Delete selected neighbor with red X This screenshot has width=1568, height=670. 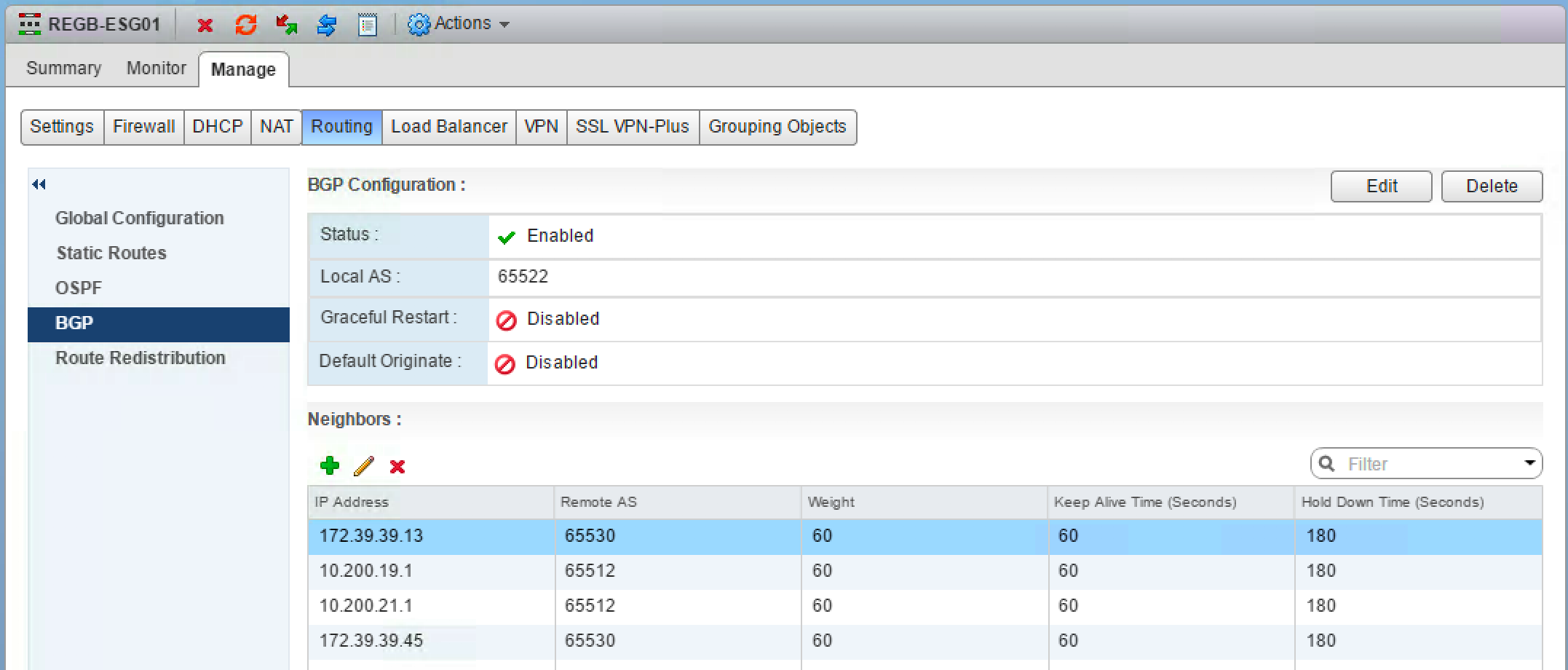pos(397,466)
